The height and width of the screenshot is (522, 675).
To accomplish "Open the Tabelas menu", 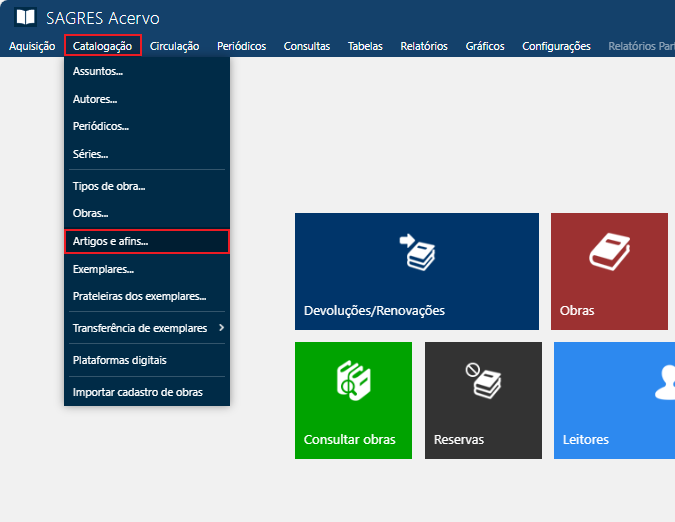I will tap(365, 46).
